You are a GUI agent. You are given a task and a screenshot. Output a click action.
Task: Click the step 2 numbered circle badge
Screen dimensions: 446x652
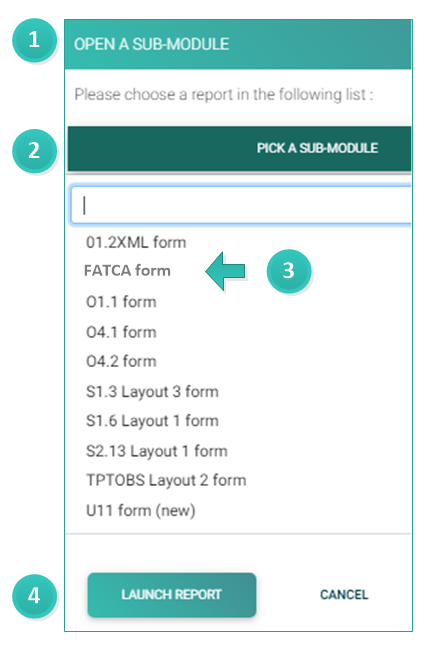(34, 151)
